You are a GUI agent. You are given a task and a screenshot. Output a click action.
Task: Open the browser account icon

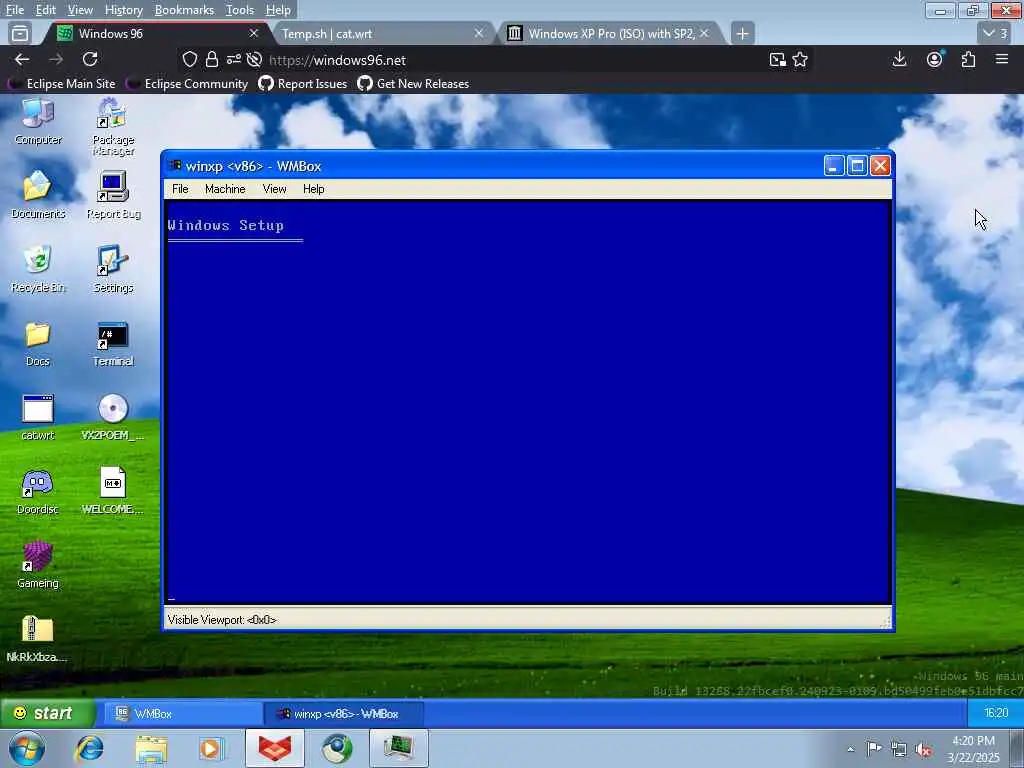pos(935,59)
